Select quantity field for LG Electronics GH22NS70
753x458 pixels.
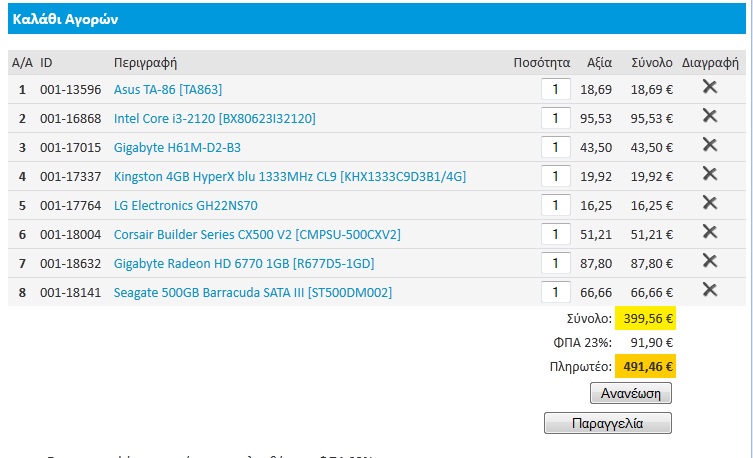[556, 205]
